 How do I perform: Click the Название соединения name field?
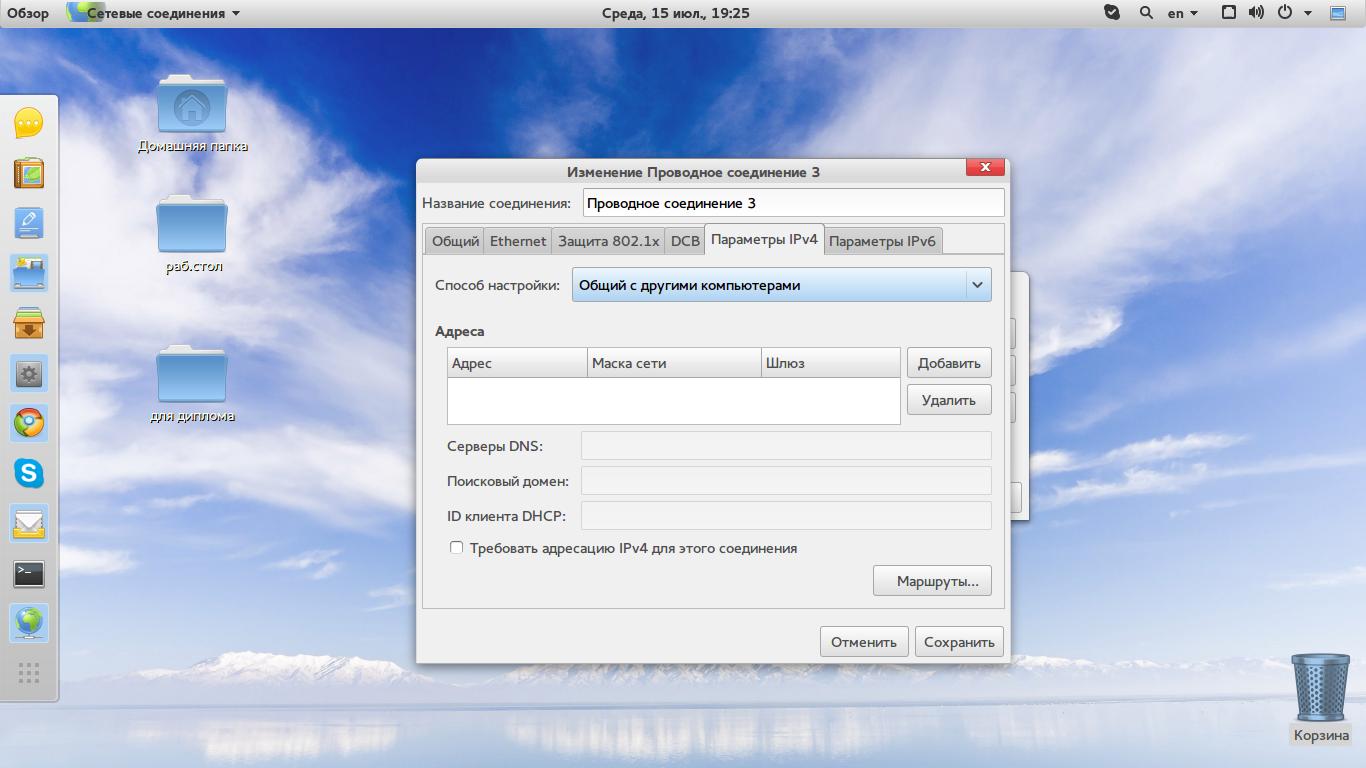[793, 203]
